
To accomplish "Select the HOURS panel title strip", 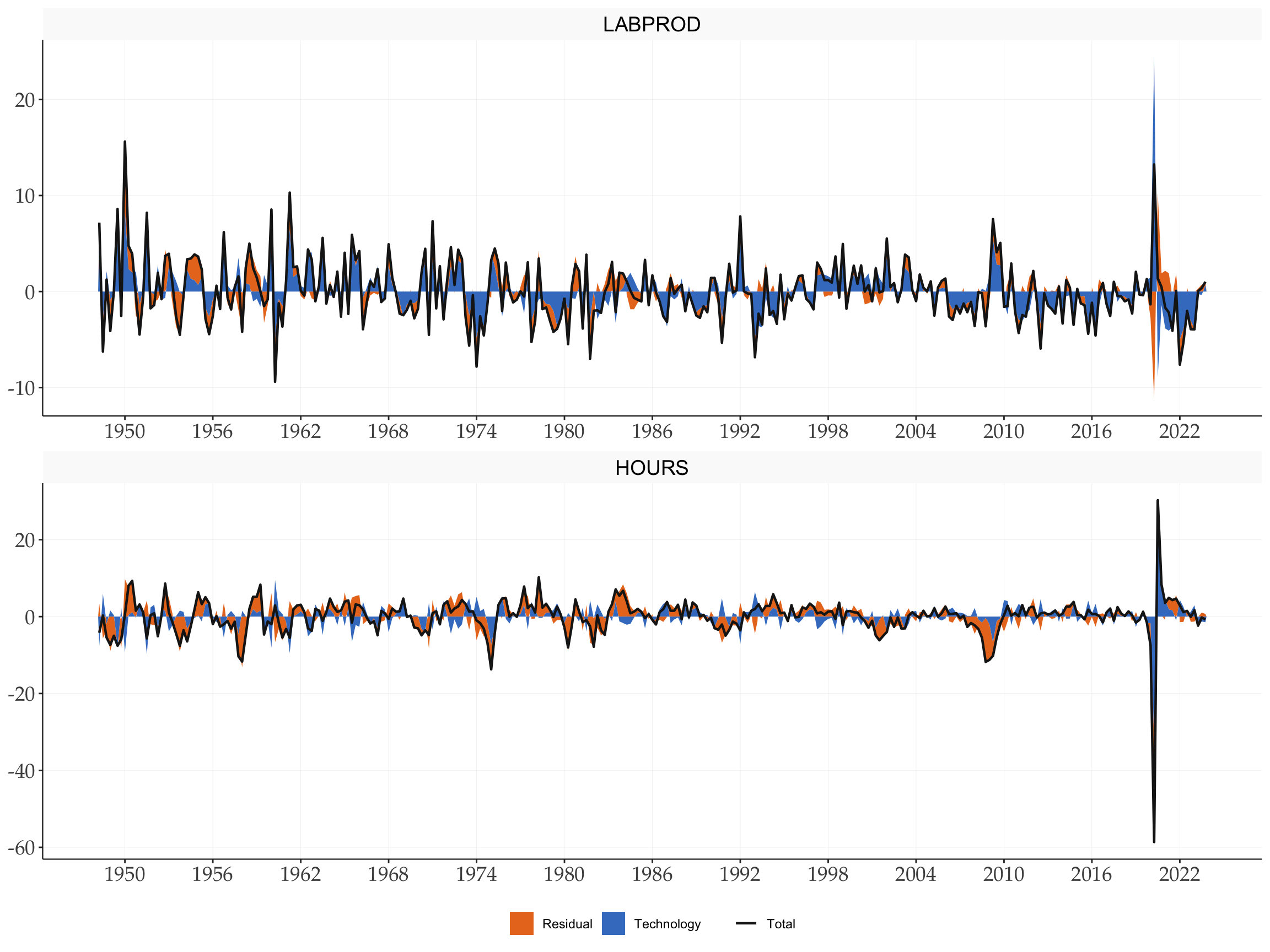I will point(652,468).
